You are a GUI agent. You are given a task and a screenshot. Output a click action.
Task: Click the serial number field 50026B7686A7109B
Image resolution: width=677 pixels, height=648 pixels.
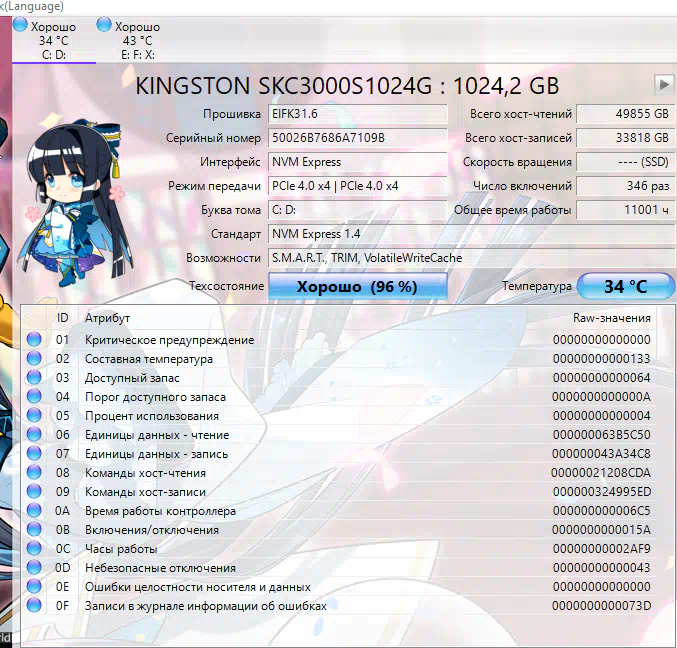(357, 138)
